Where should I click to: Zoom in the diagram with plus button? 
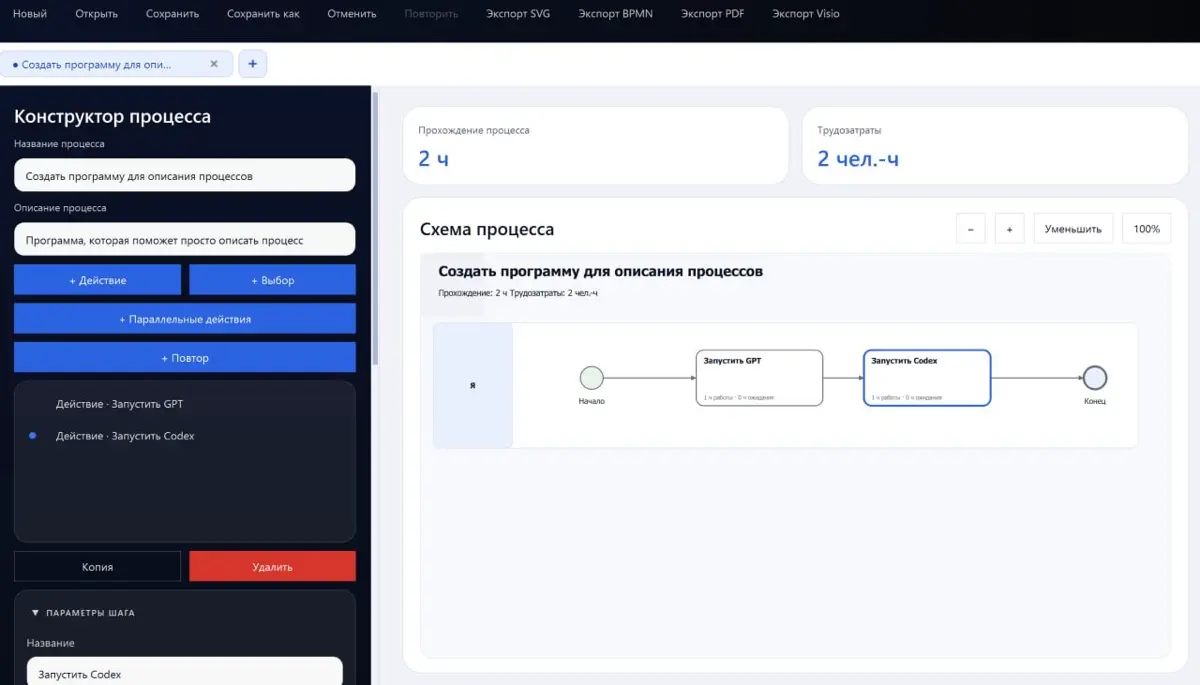(1009, 229)
